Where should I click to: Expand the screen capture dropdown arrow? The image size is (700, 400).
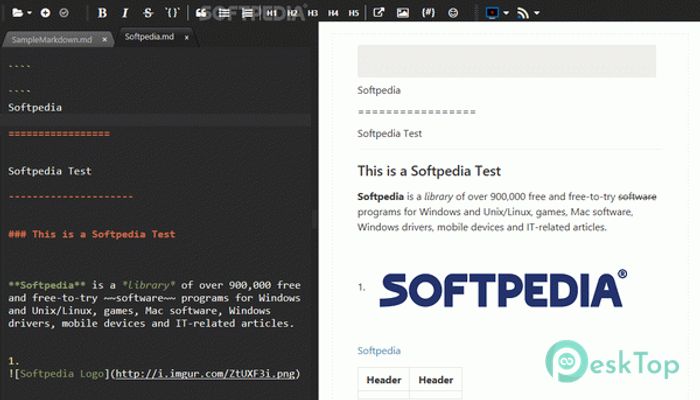tap(506, 13)
